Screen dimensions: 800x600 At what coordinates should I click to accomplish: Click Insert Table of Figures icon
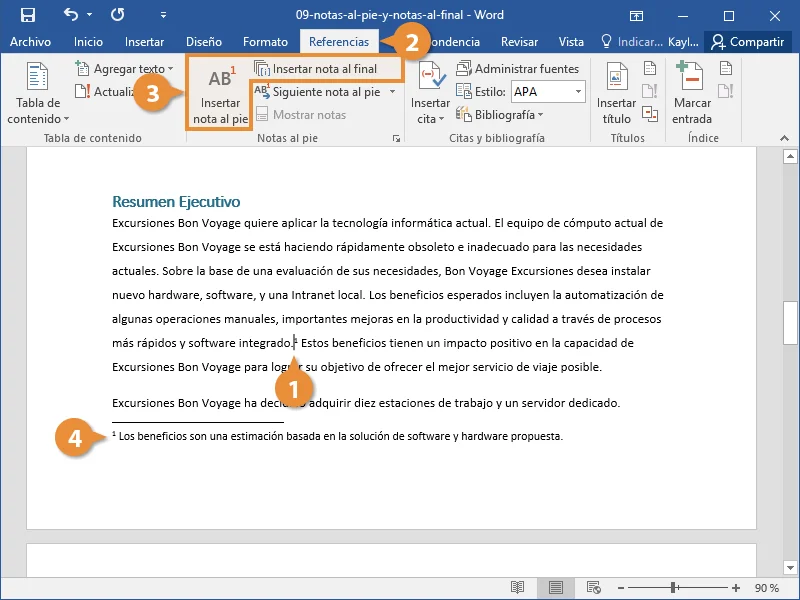click(x=649, y=68)
